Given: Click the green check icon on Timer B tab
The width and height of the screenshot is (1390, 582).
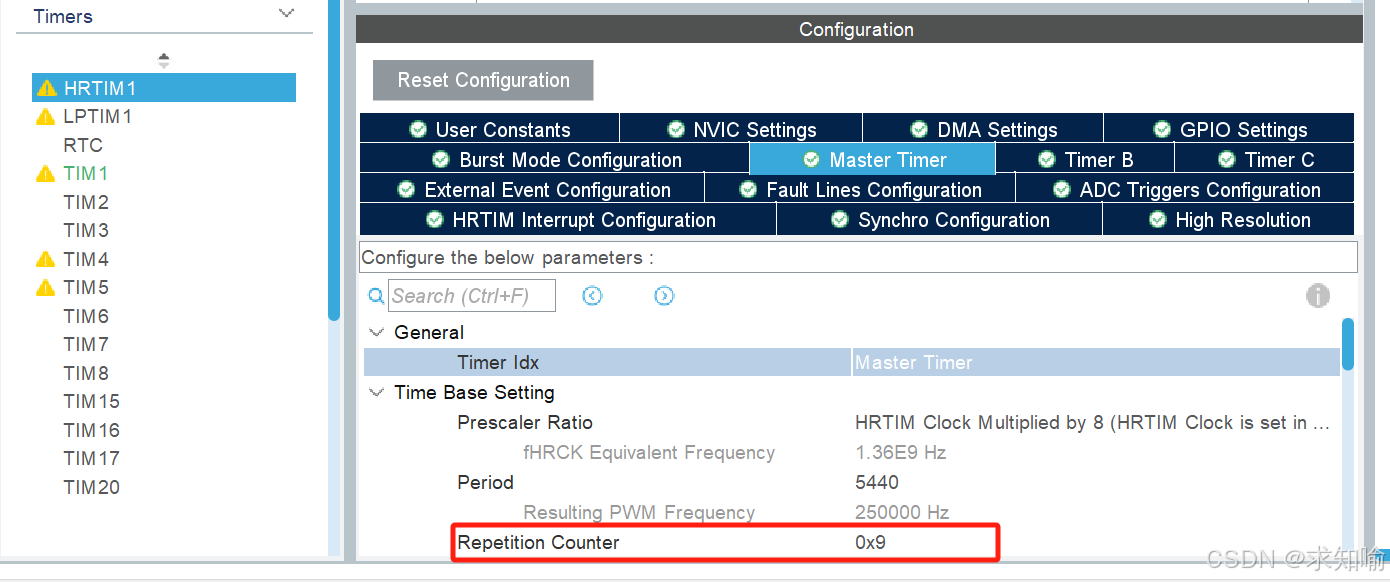Looking at the screenshot, I should [x=1046, y=159].
